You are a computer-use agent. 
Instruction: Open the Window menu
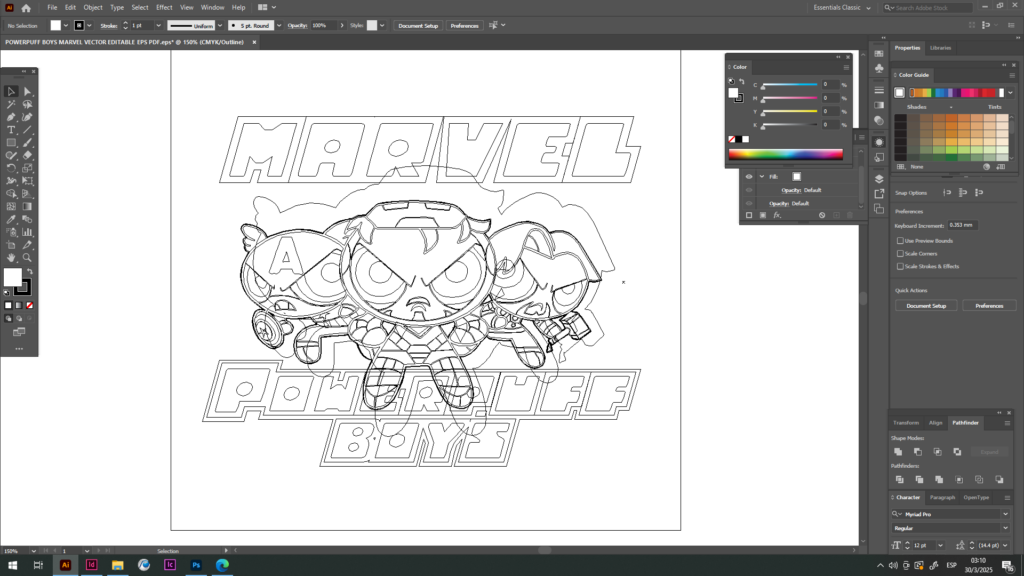[212, 8]
